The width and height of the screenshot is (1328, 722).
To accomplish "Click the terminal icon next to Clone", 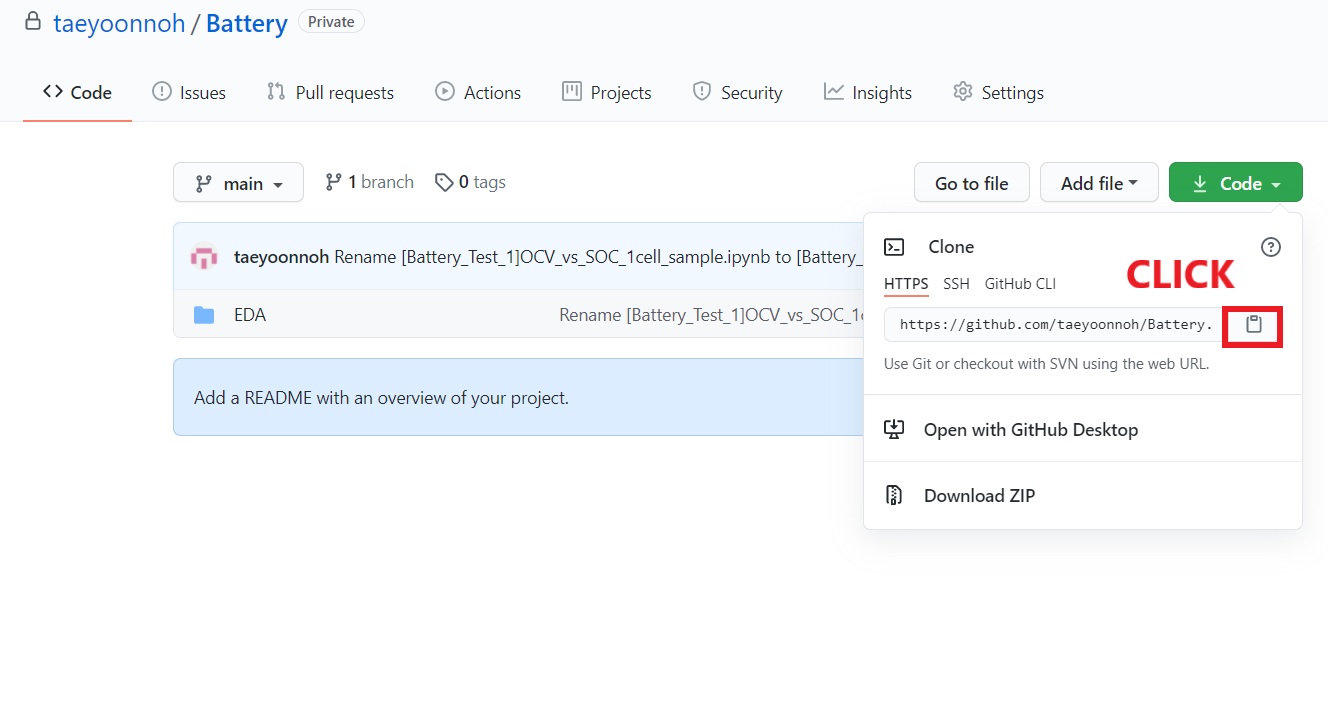I will [x=895, y=247].
